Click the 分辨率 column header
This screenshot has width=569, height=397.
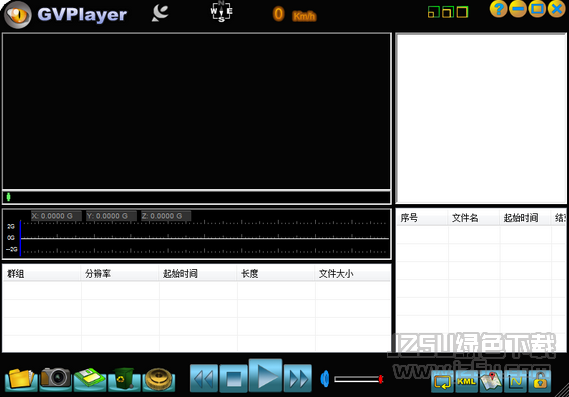(x=98, y=274)
